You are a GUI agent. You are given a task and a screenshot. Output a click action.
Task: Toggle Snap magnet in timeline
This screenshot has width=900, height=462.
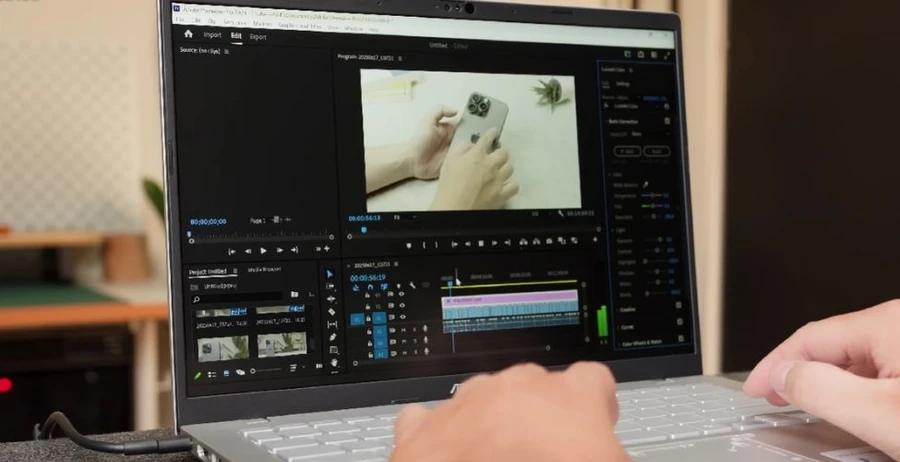coord(370,287)
